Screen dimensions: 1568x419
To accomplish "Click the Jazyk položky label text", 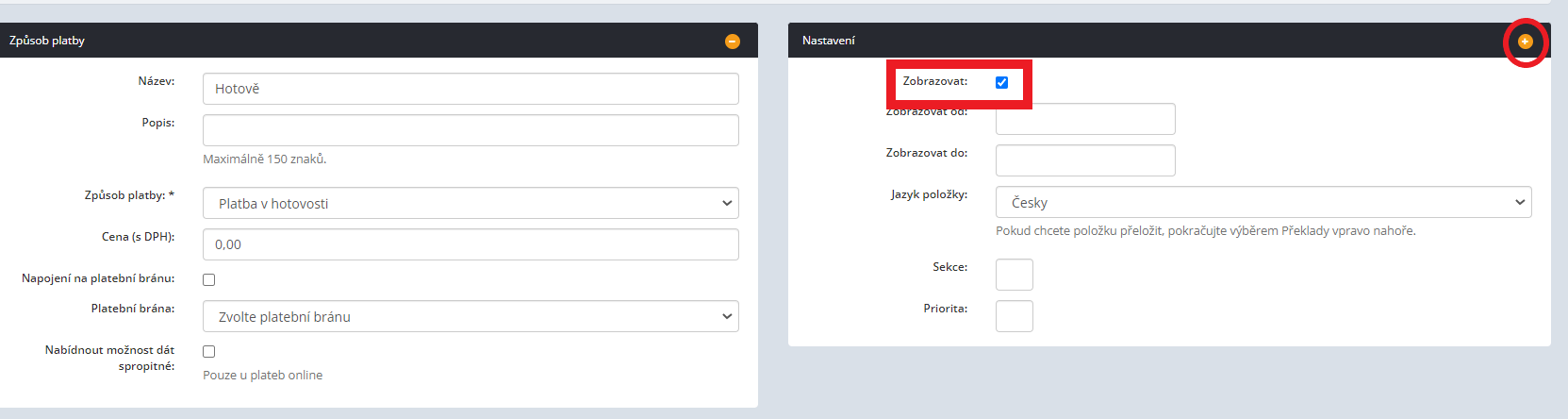I will [x=928, y=194].
